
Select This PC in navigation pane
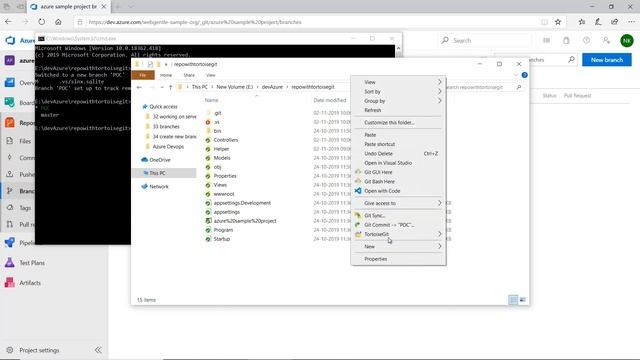click(164, 173)
